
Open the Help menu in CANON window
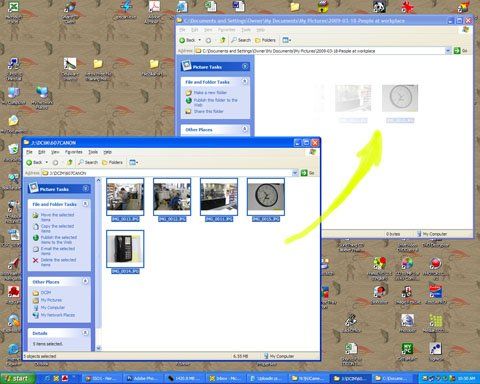pyautogui.click(x=107, y=152)
